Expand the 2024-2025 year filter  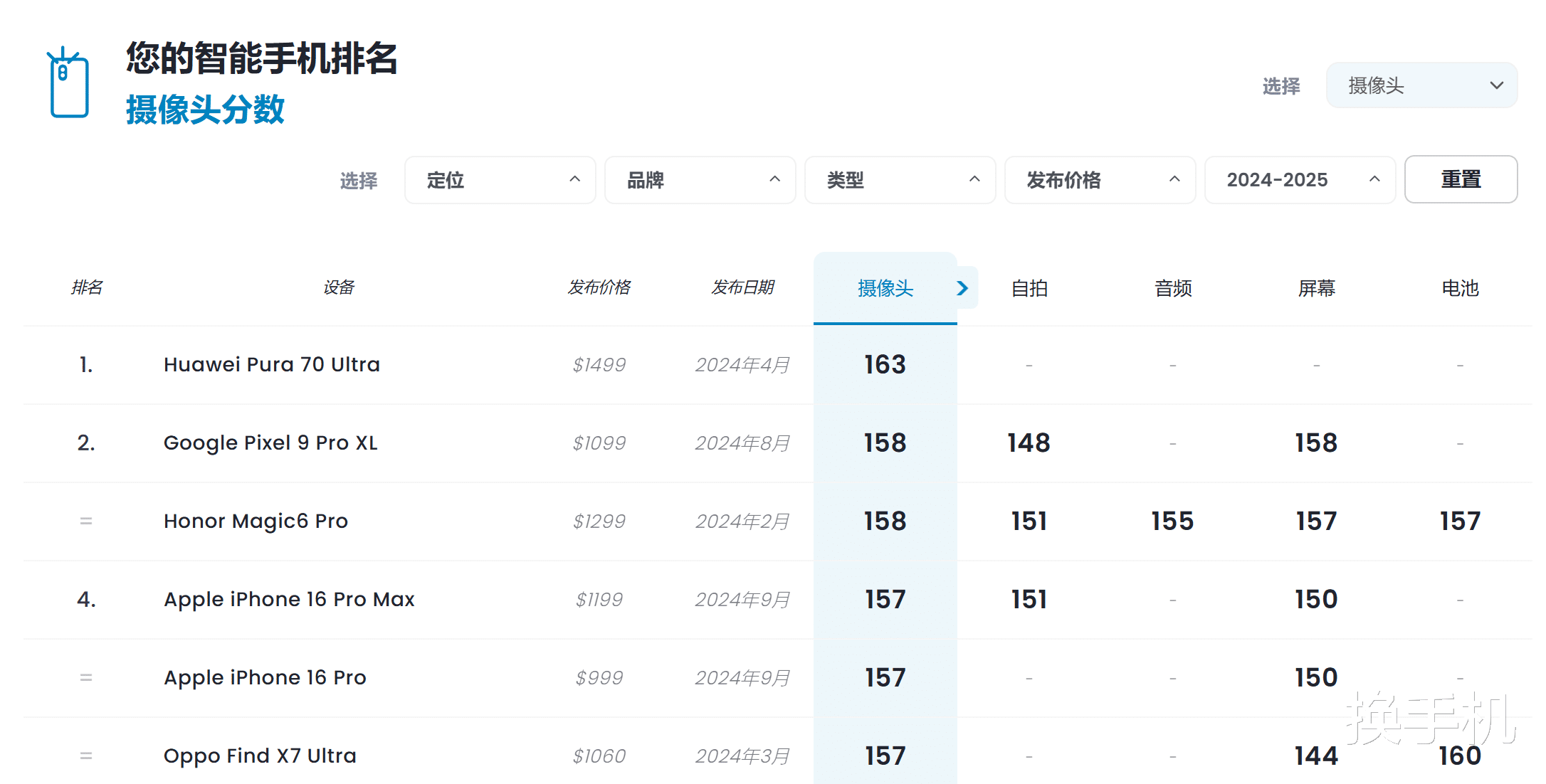(1300, 180)
